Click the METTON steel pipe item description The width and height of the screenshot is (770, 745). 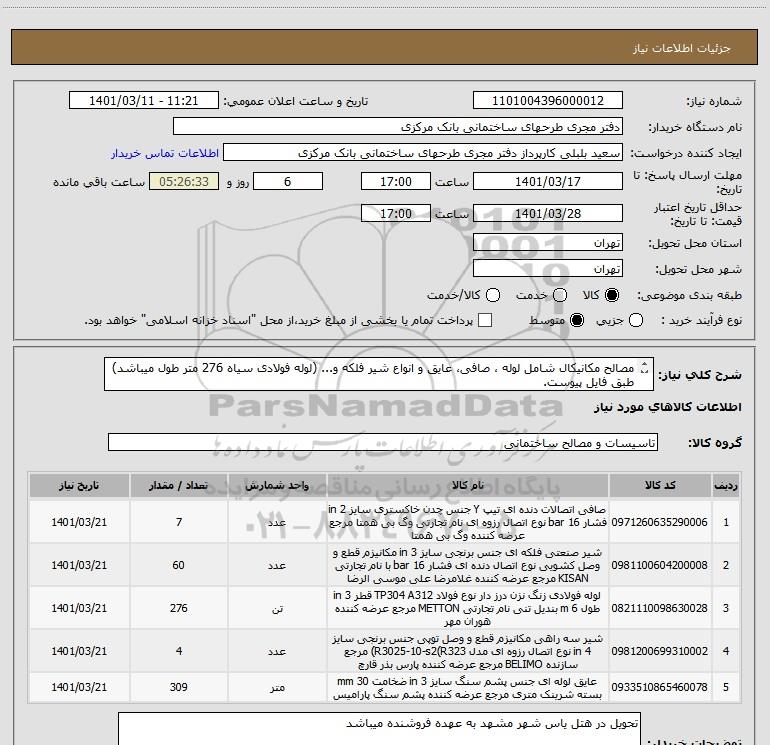pos(468,608)
